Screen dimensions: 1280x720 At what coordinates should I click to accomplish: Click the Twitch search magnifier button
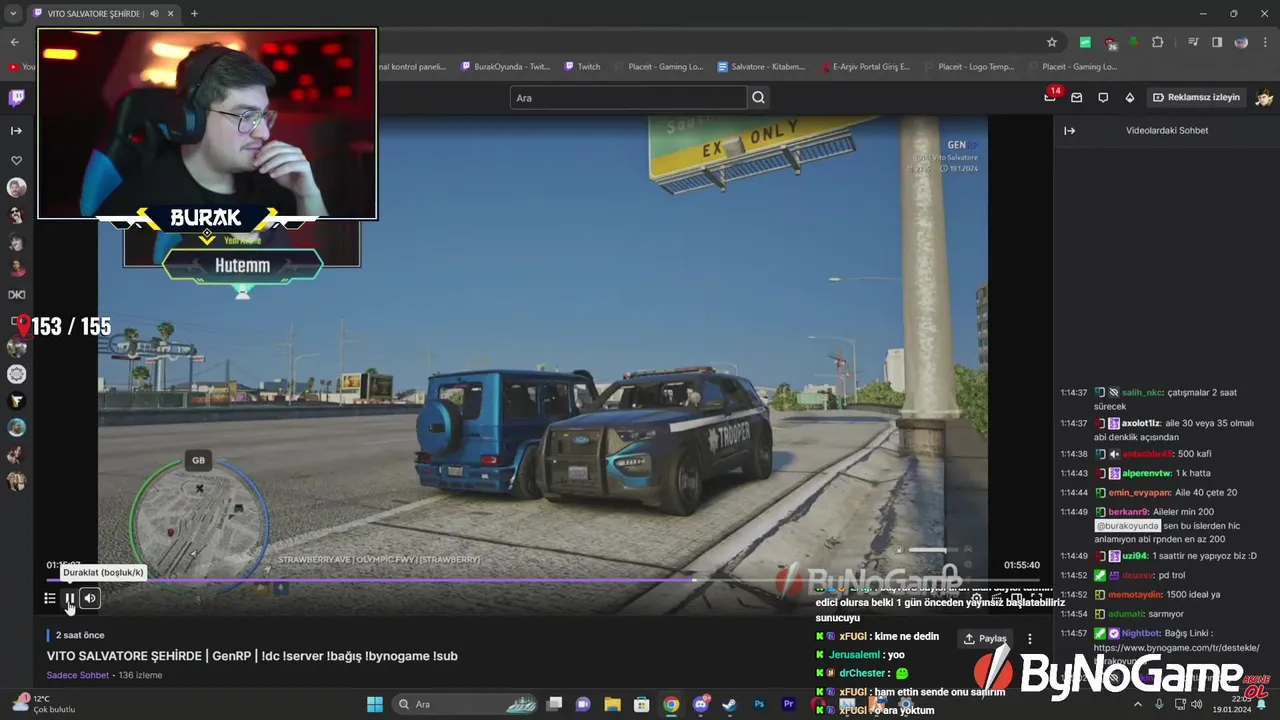tap(758, 97)
